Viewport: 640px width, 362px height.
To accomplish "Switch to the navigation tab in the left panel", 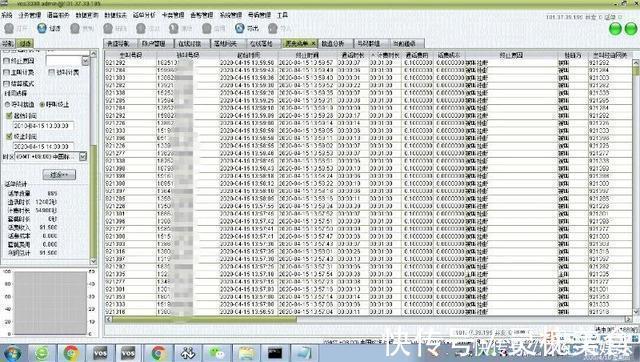I will coord(8,43).
